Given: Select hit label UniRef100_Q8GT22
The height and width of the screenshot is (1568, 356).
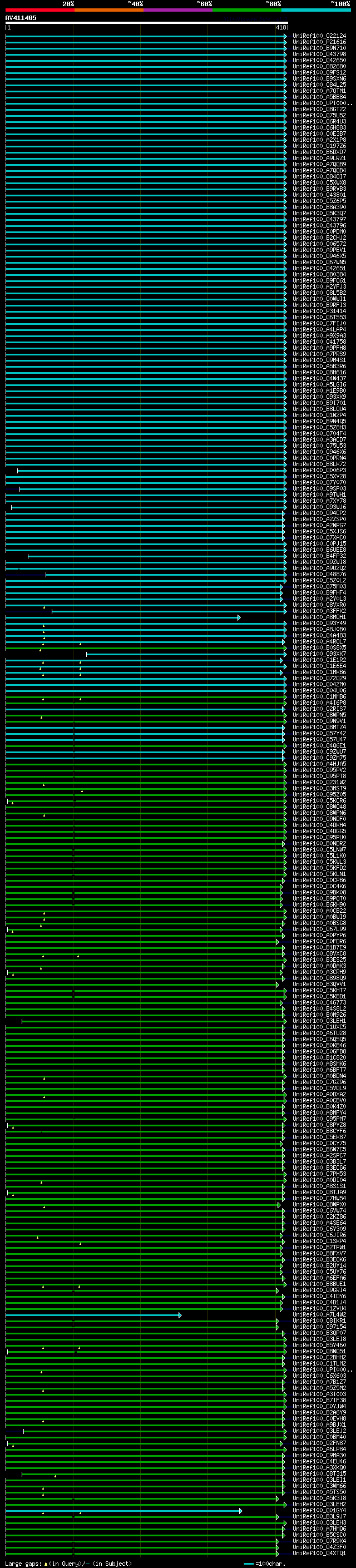Looking at the screenshot, I should tap(319, 109).
